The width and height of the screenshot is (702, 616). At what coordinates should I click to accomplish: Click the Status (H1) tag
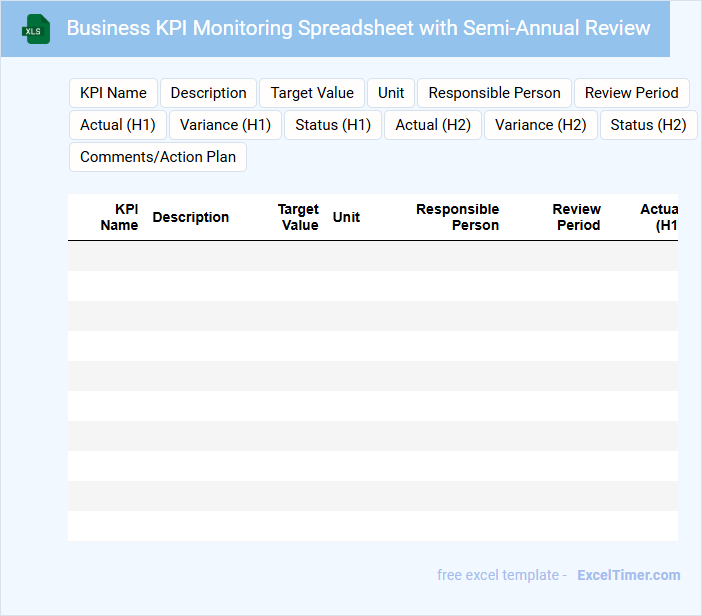(333, 125)
